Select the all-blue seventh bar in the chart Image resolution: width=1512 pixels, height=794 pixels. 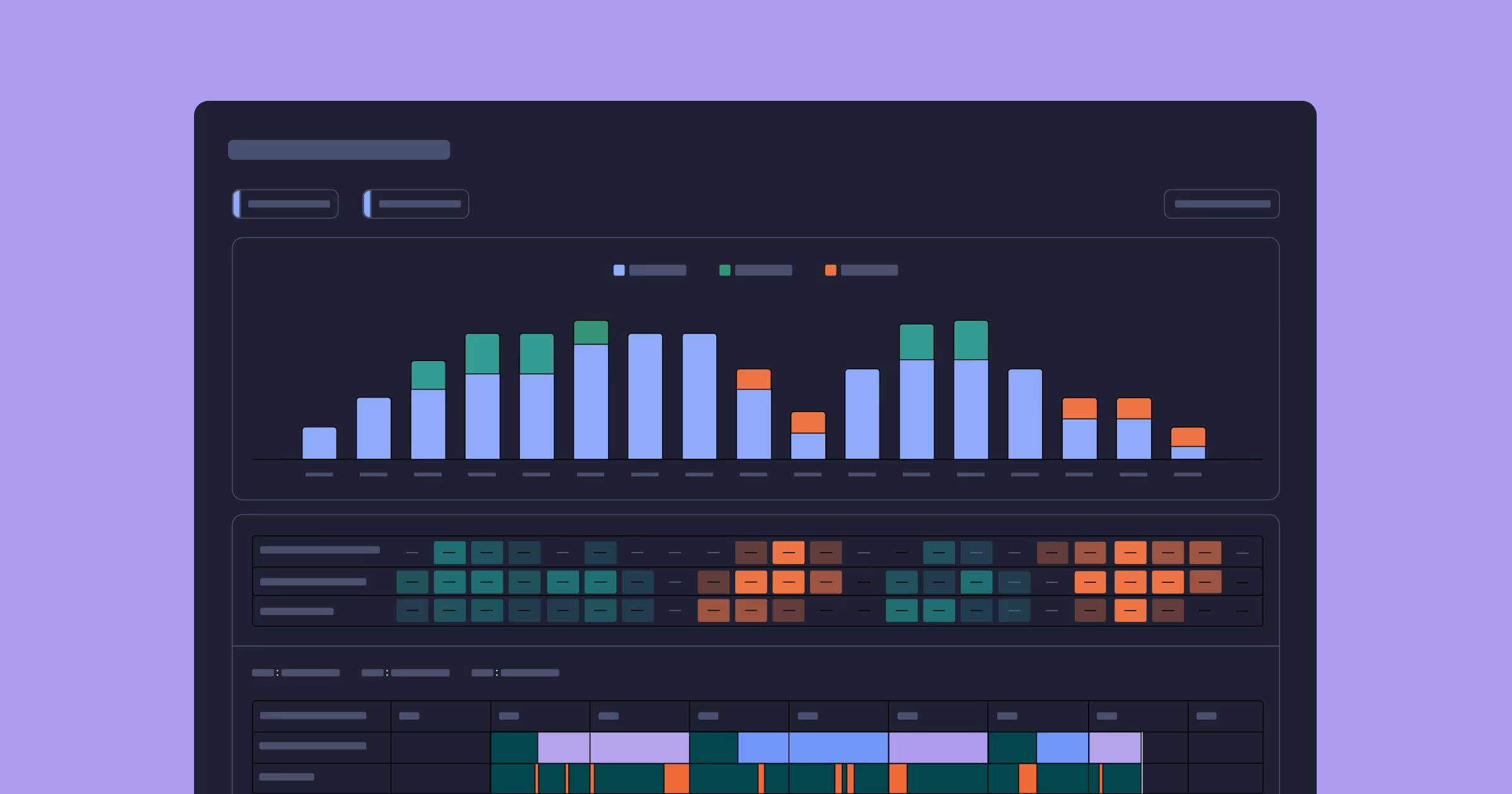click(645, 396)
